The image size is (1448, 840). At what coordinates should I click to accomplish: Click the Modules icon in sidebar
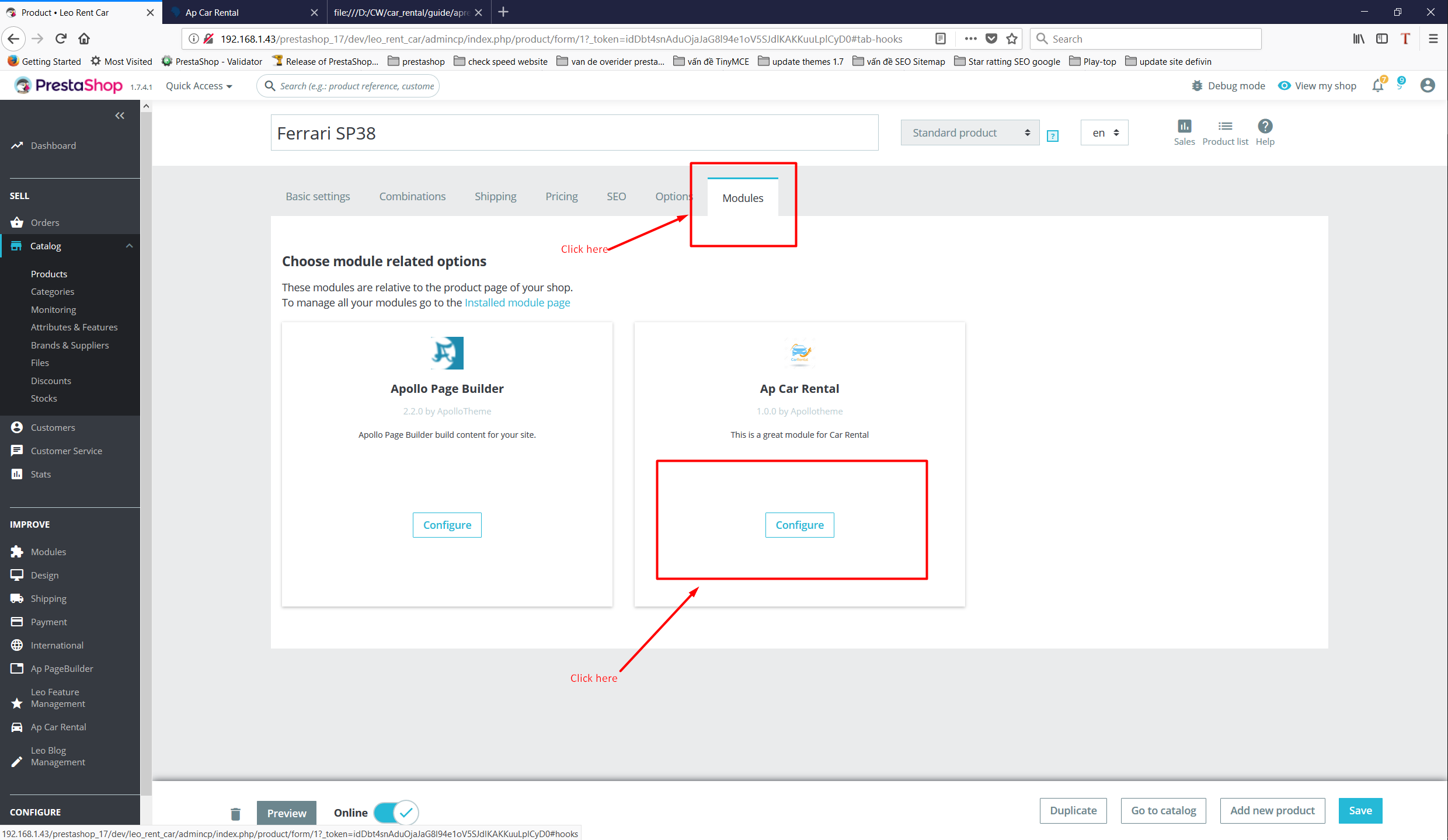coord(17,551)
